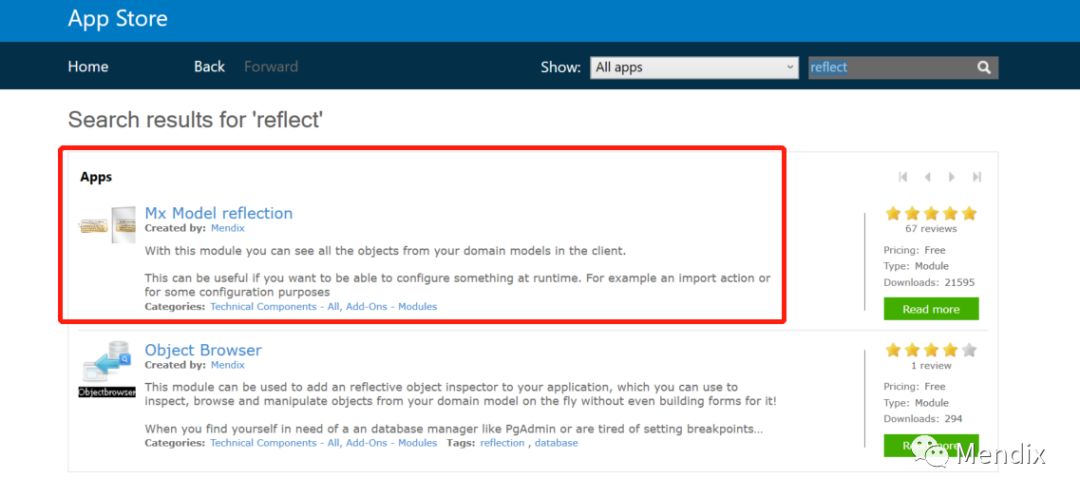Go to Home in navigation bar

88,67
